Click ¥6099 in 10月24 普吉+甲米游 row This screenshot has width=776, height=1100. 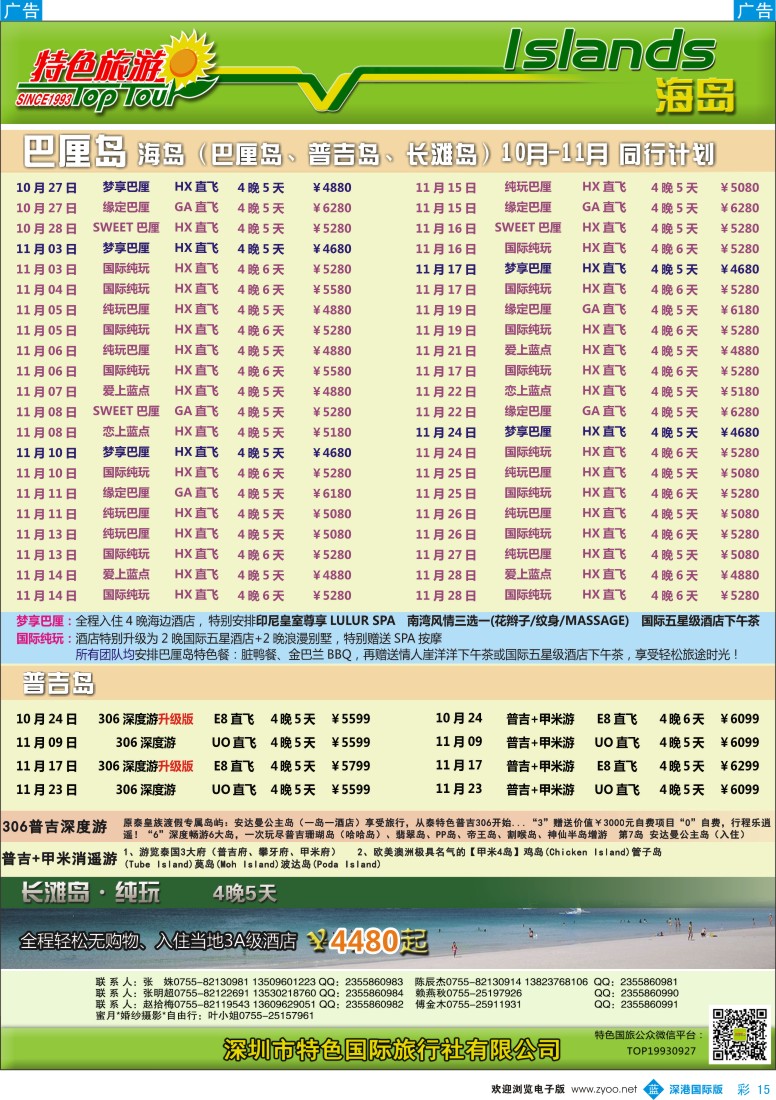point(740,719)
